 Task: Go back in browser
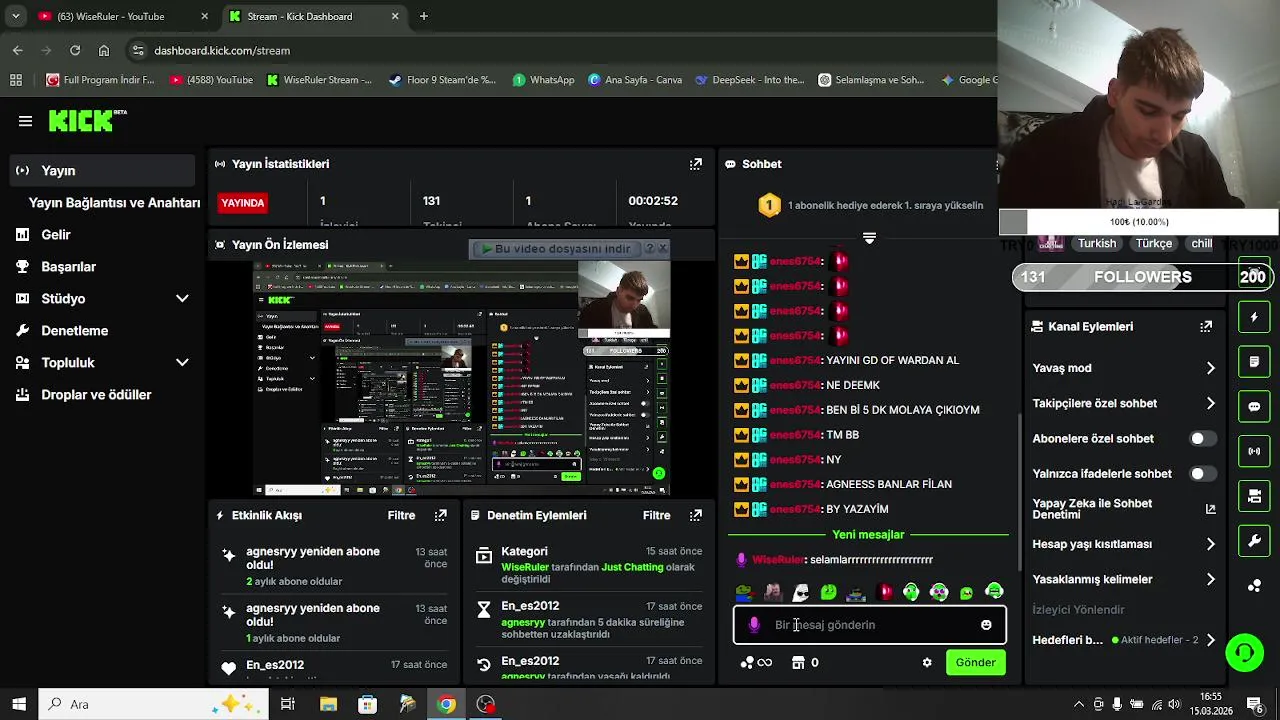pyautogui.click(x=18, y=50)
